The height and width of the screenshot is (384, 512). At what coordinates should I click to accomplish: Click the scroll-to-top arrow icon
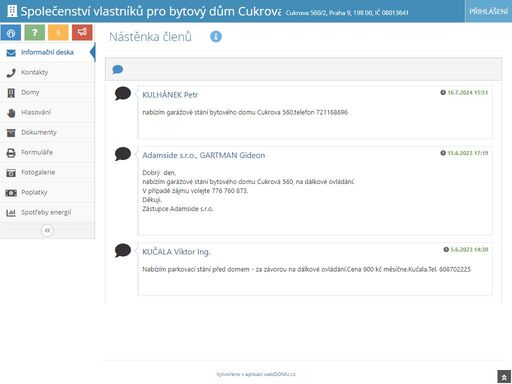coord(504,377)
